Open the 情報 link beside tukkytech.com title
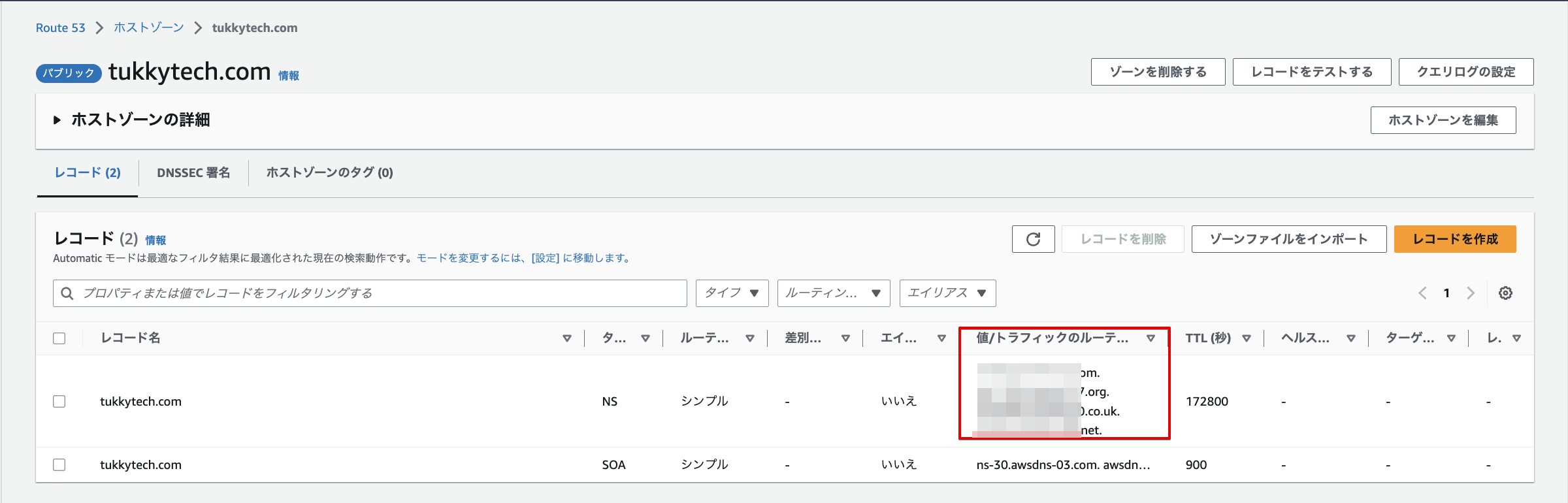1568x503 pixels. (289, 76)
